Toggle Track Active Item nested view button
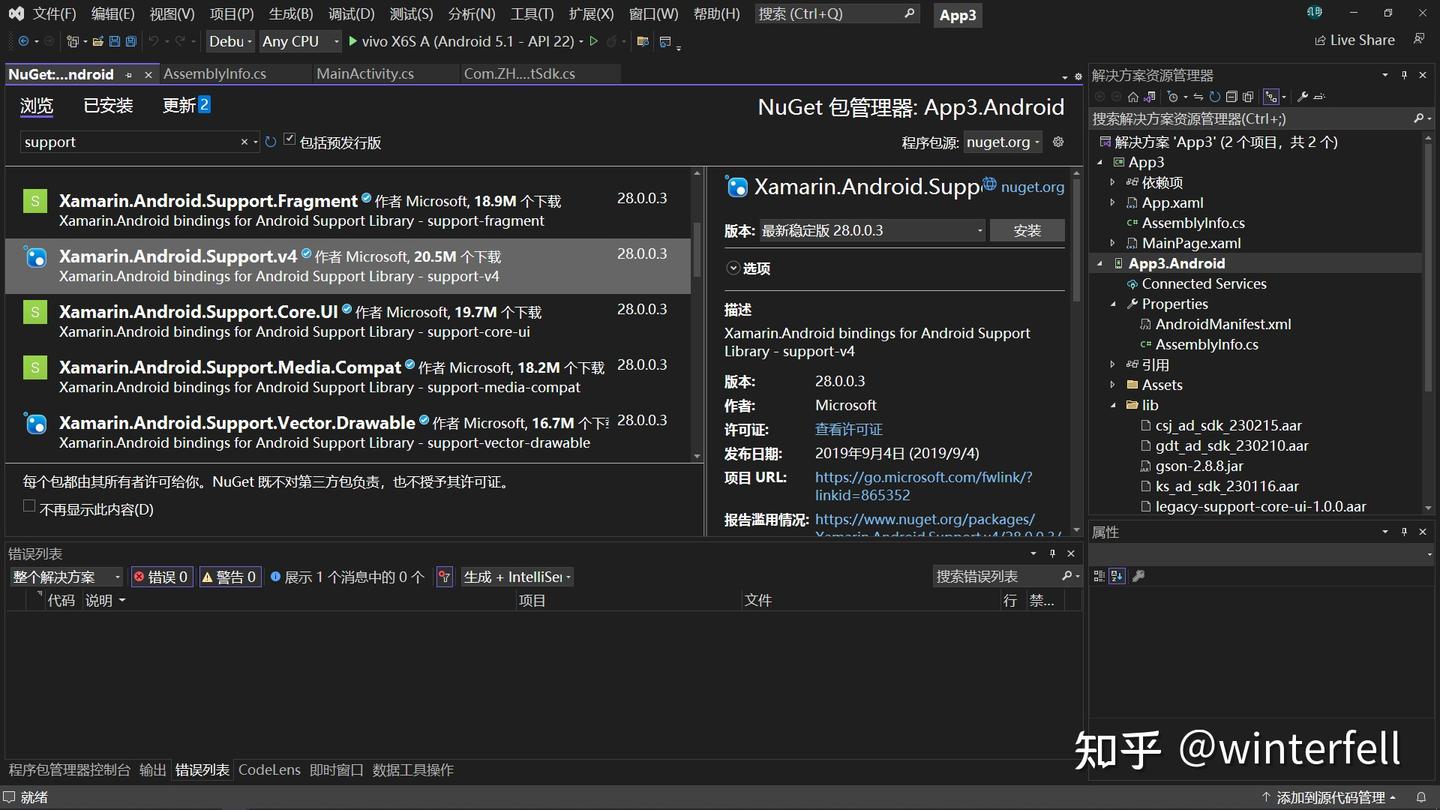 click(1272, 97)
